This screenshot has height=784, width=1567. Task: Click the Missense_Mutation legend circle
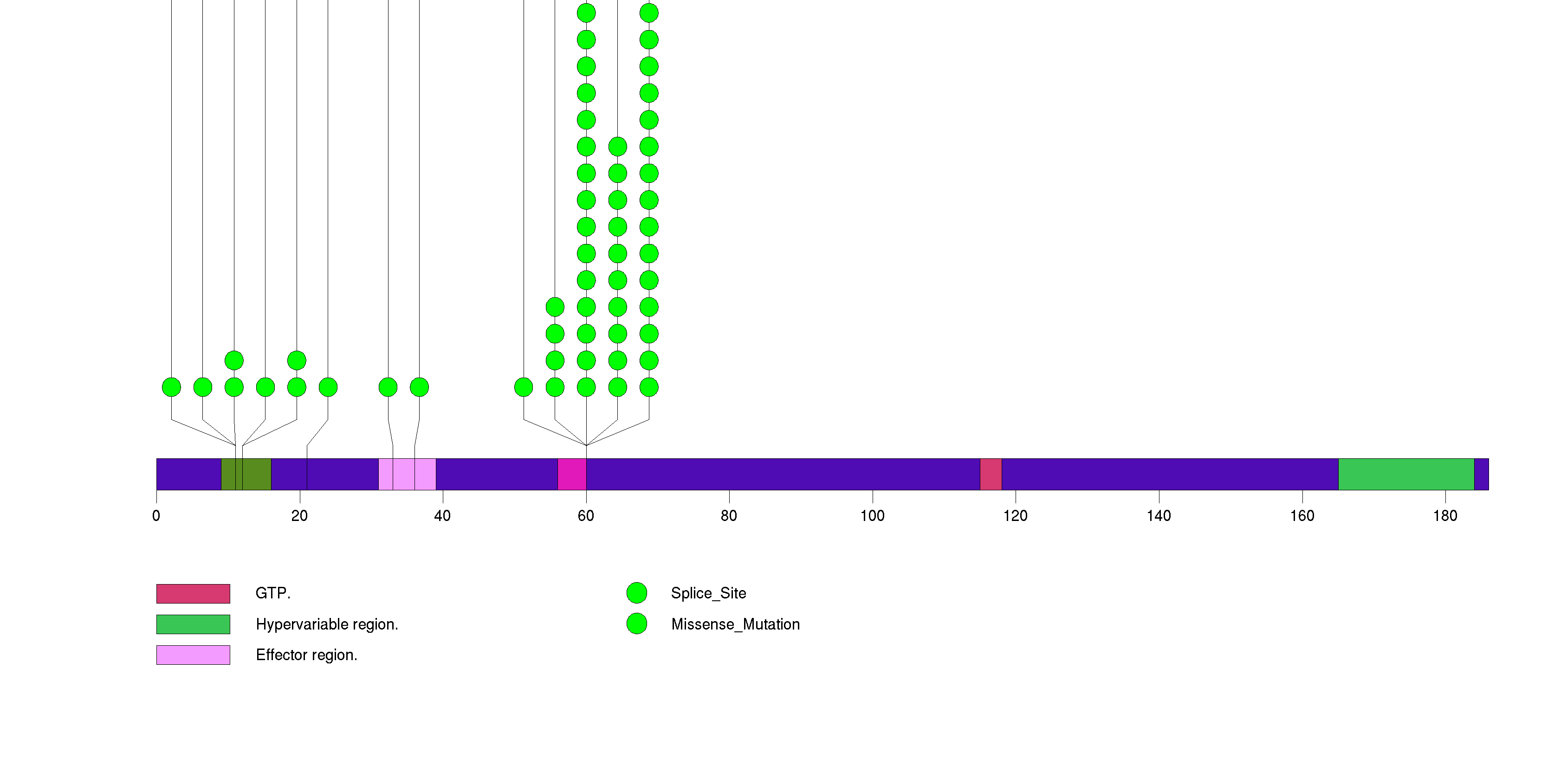(636, 623)
